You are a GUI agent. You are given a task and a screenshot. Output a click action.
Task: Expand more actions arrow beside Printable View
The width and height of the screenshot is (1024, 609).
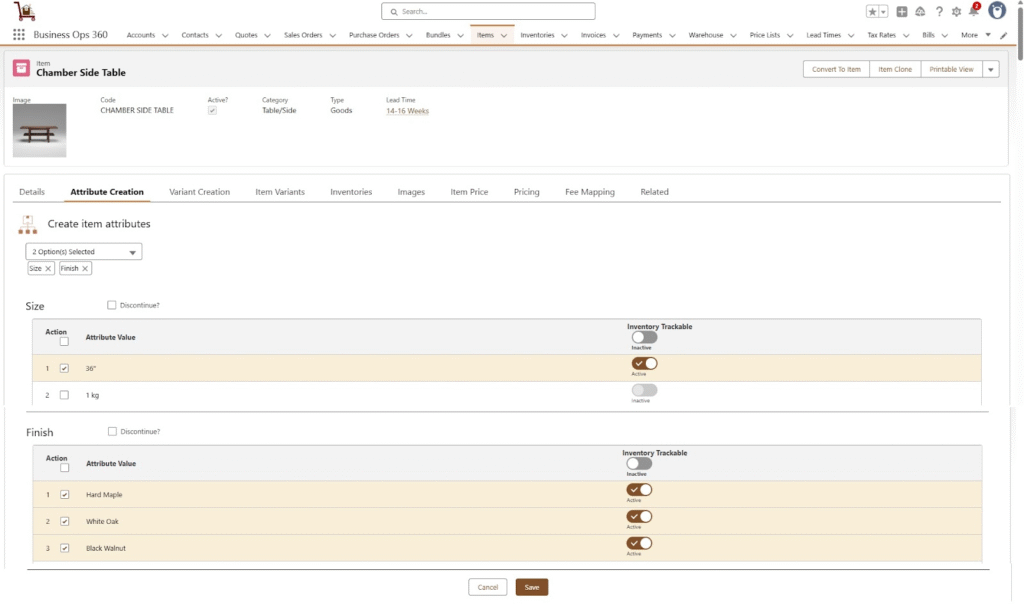pos(990,69)
